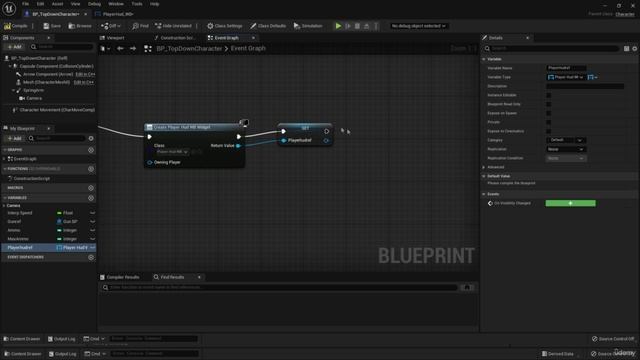Screen dimensions: 640x360
Task: Browse to asset in Content Browser
Action: click(80, 26)
